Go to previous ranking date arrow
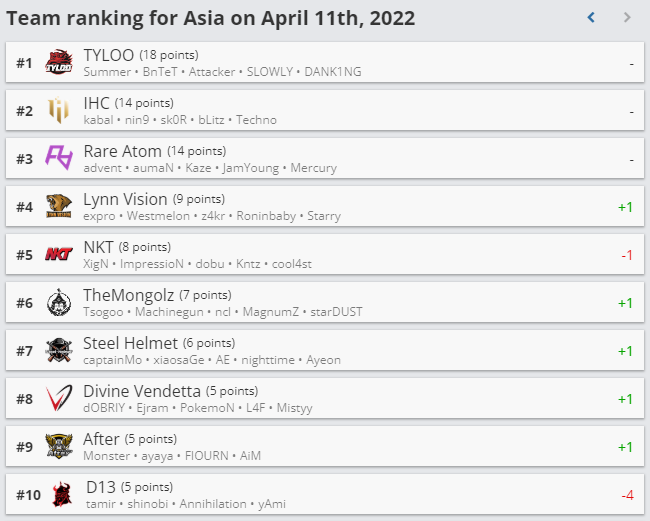The image size is (650, 521). pos(592,17)
